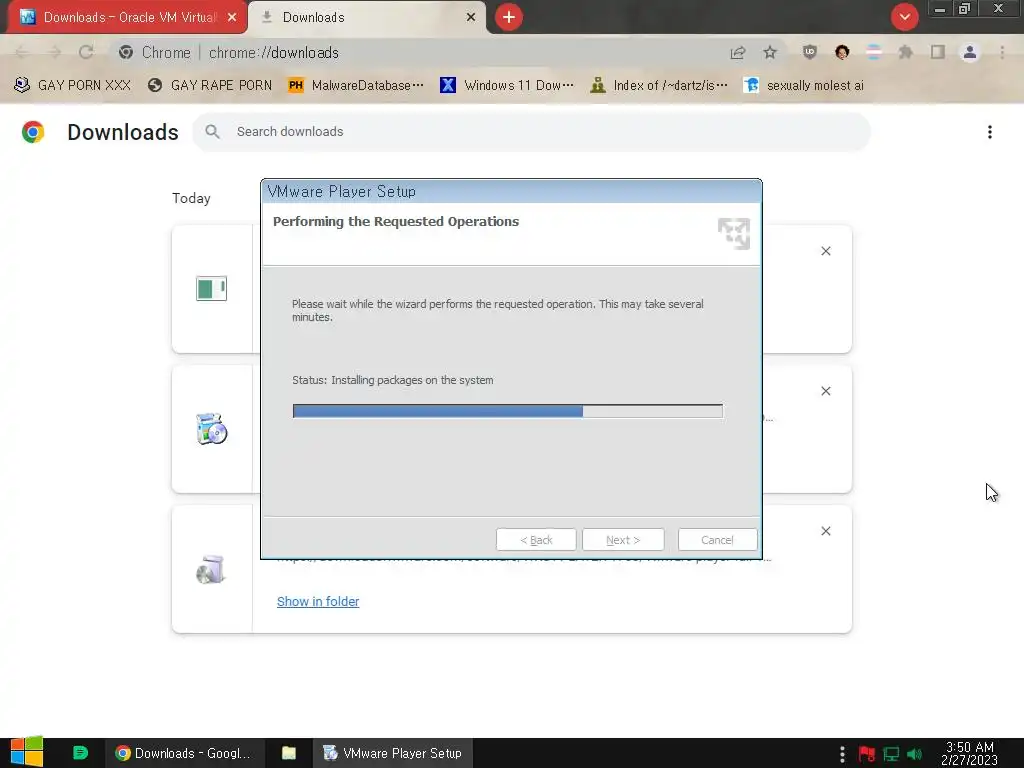Open the downloads page more actions menu
The width and height of the screenshot is (1024, 768).
click(990, 132)
